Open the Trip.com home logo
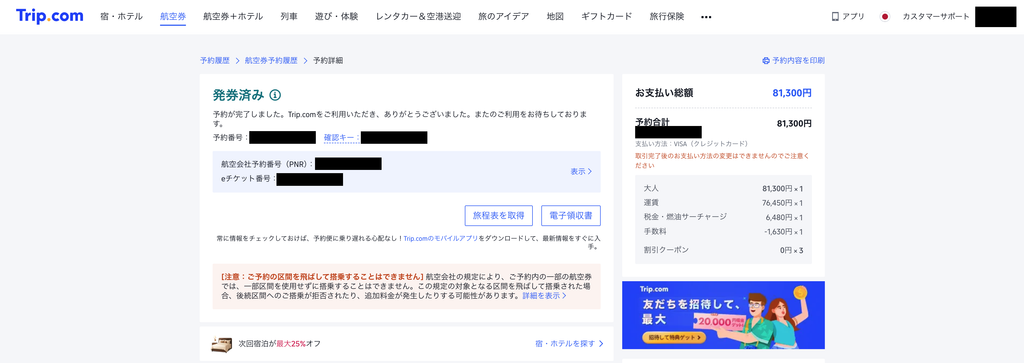 coord(50,16)
